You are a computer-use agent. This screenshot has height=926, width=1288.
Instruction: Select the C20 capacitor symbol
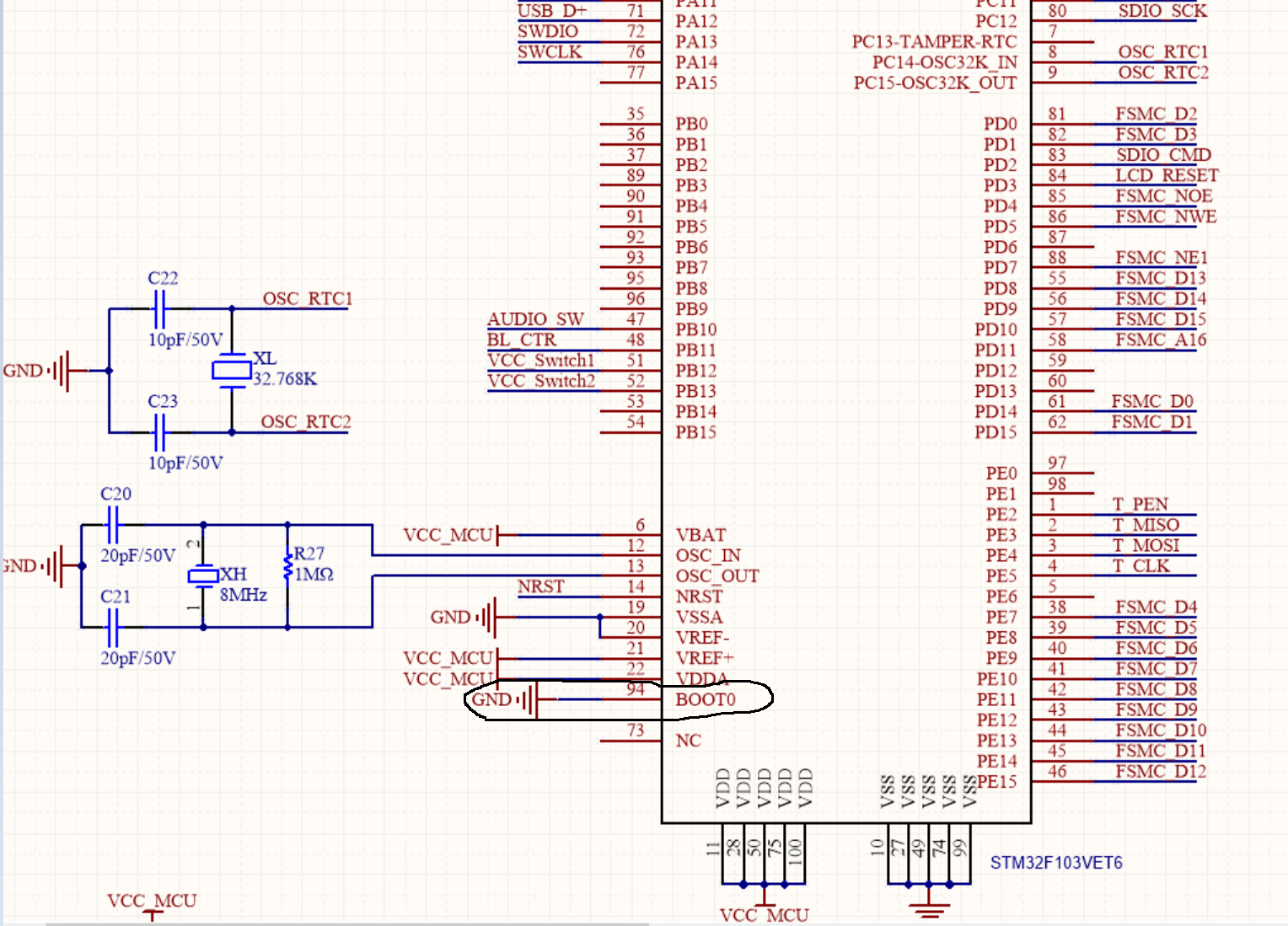(114, 525)
